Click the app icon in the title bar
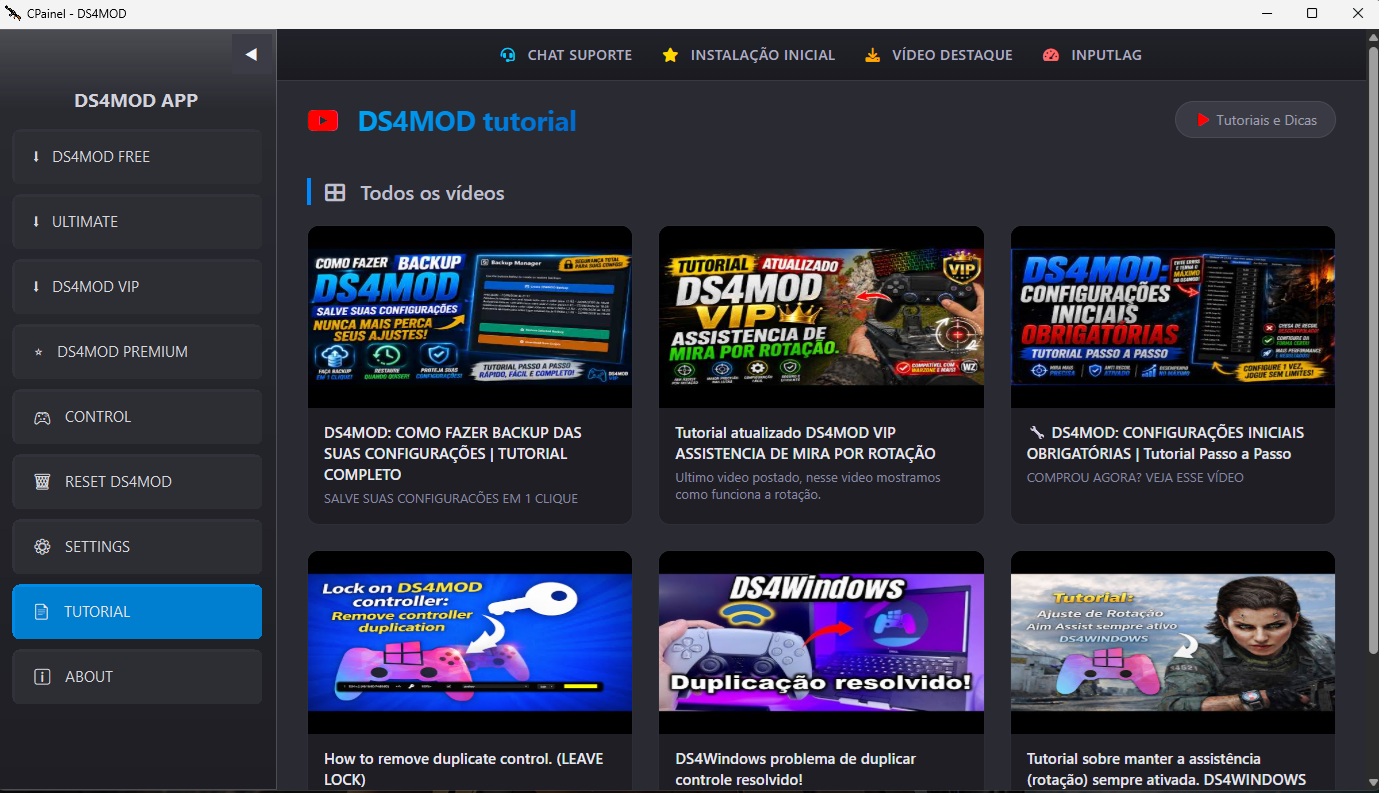1400x793 pixels. [13, 14]
